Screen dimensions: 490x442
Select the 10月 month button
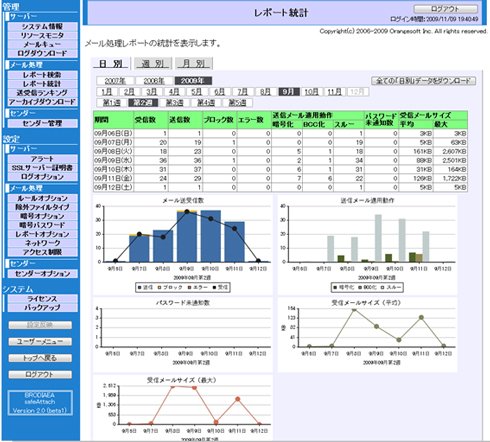tap(312, 92)
